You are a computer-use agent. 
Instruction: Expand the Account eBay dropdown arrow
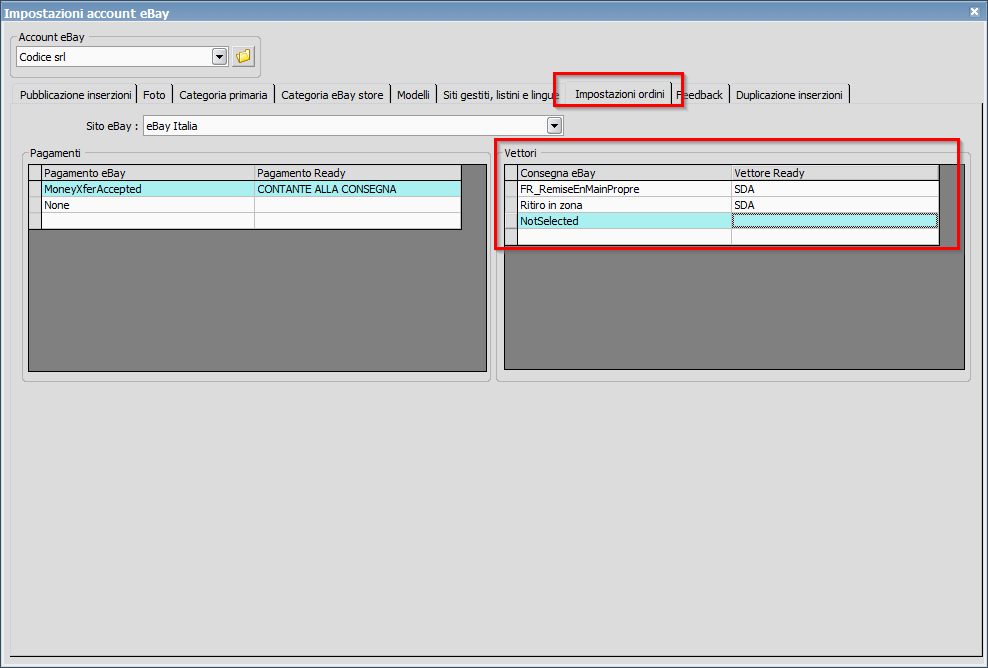pyautogui.click(x=219, y=57)
